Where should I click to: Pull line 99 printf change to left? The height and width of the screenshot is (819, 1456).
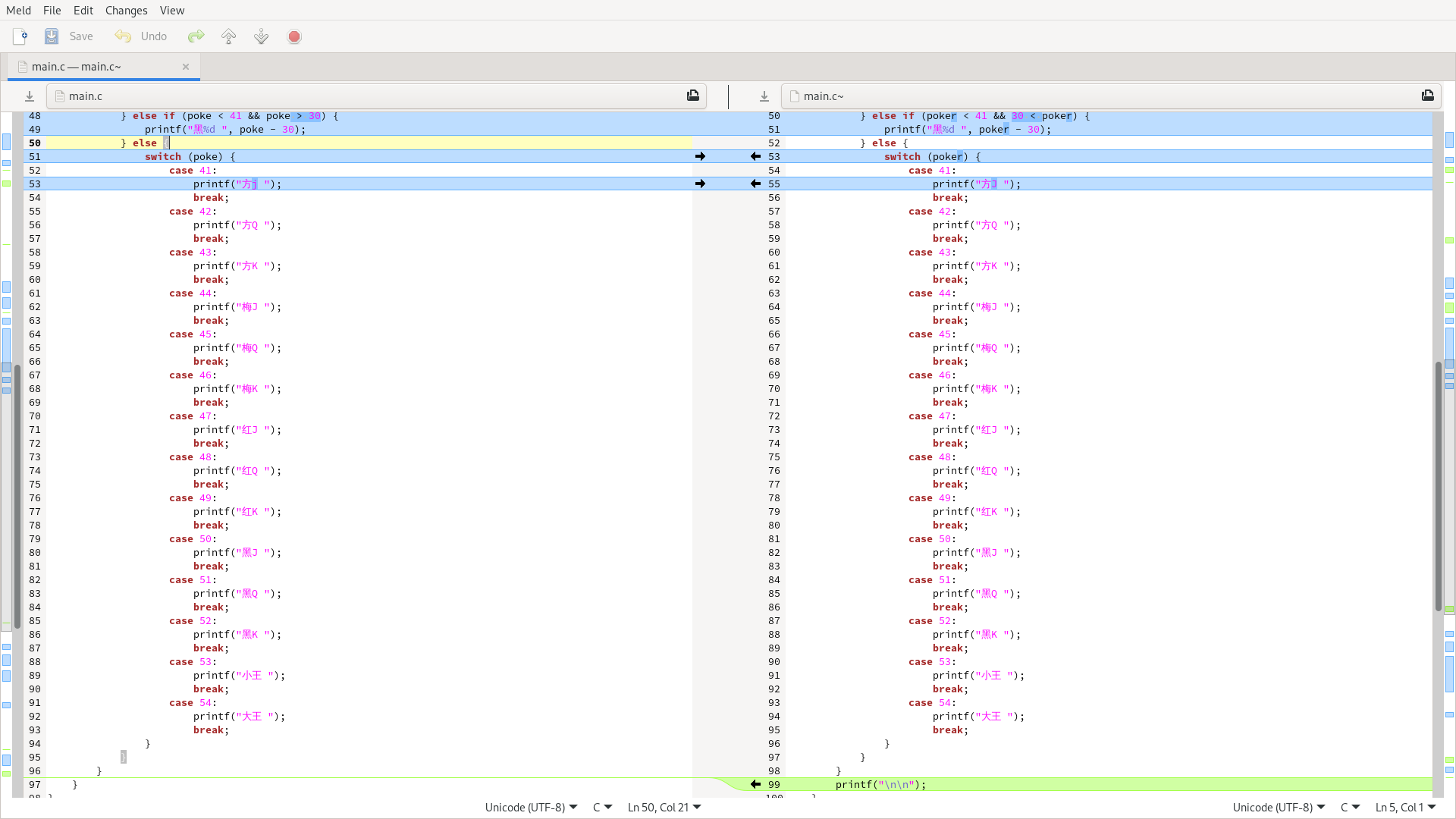(x=755, y=784)
